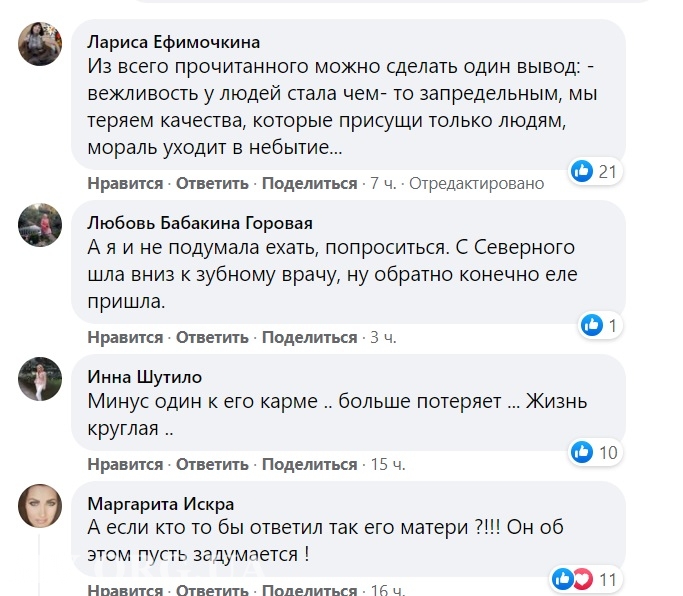Click the name Любовь Бабакина Горовая
Viewport: 683px width, 596px height.
pos(200,223)
